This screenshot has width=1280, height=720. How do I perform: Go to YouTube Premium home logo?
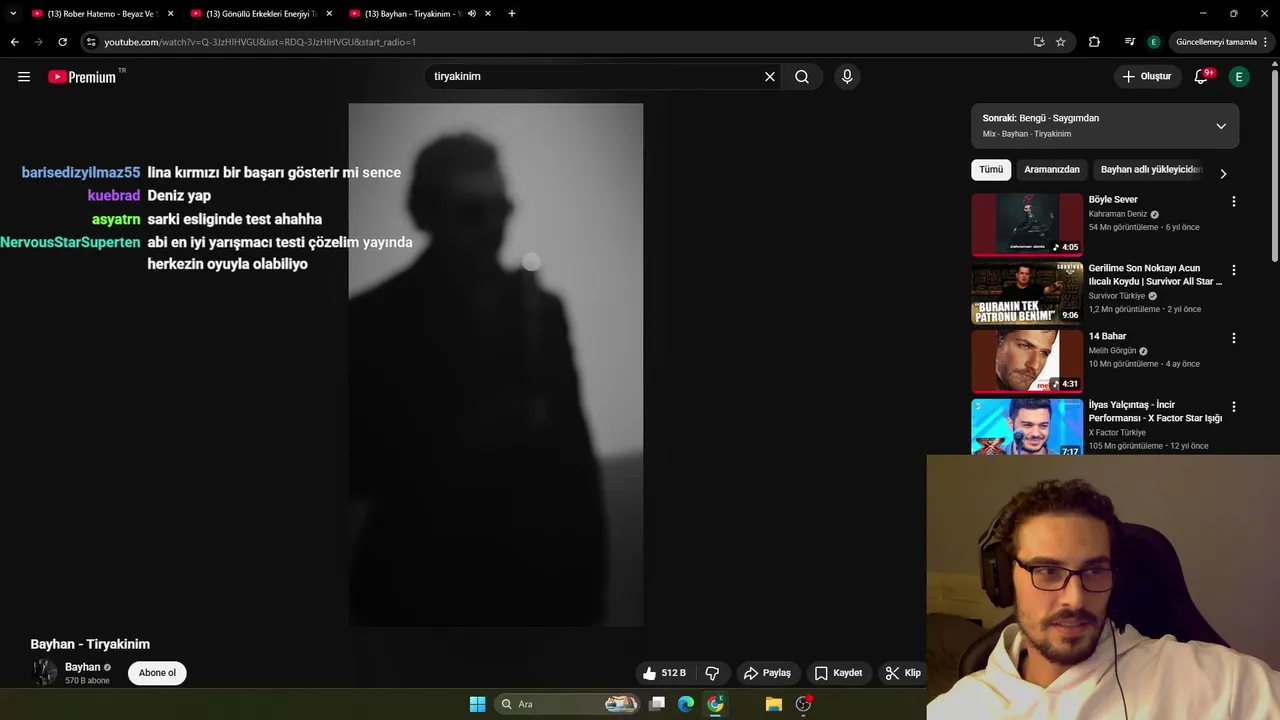click(x=82, y=77)
